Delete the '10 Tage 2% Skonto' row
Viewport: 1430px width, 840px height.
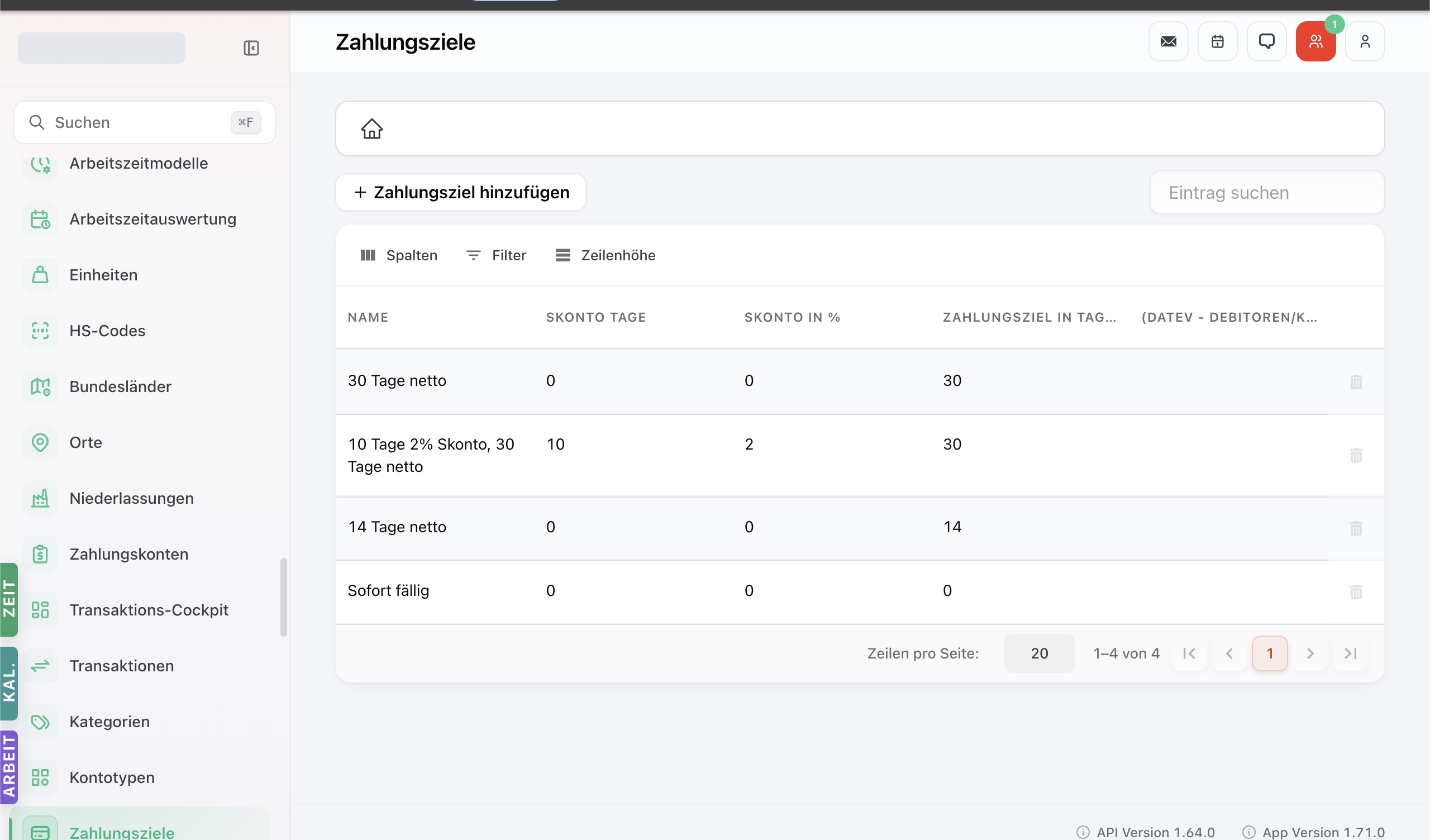point(1356,455)
